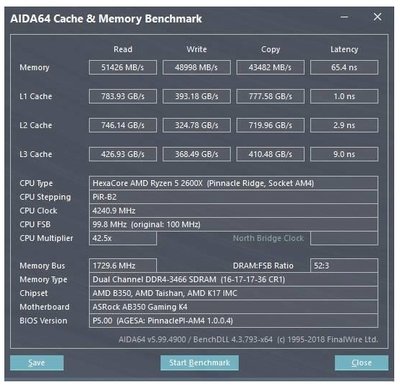Screen dimensions: 400x390
Task: Click the Memory row label
Action: pos(34,68)
